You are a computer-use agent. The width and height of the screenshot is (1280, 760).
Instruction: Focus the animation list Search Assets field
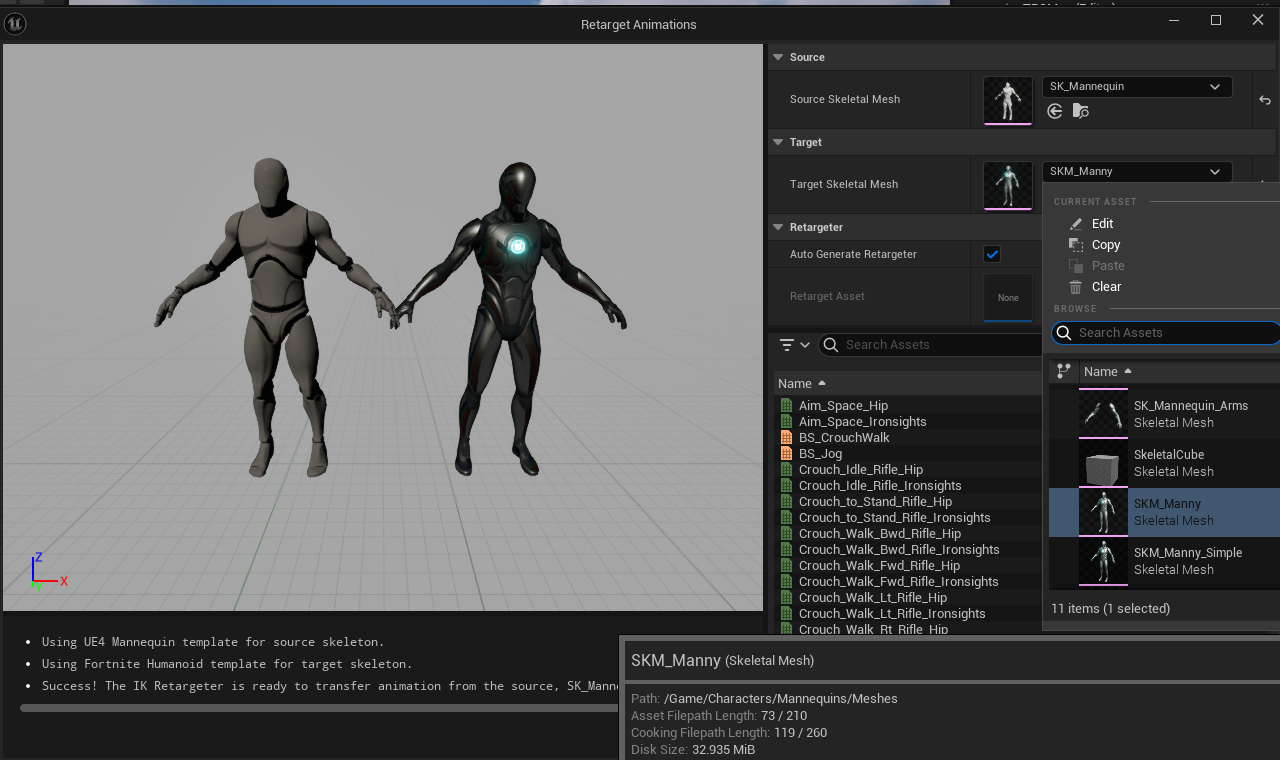pyautogui.click(x=930, y=345)
